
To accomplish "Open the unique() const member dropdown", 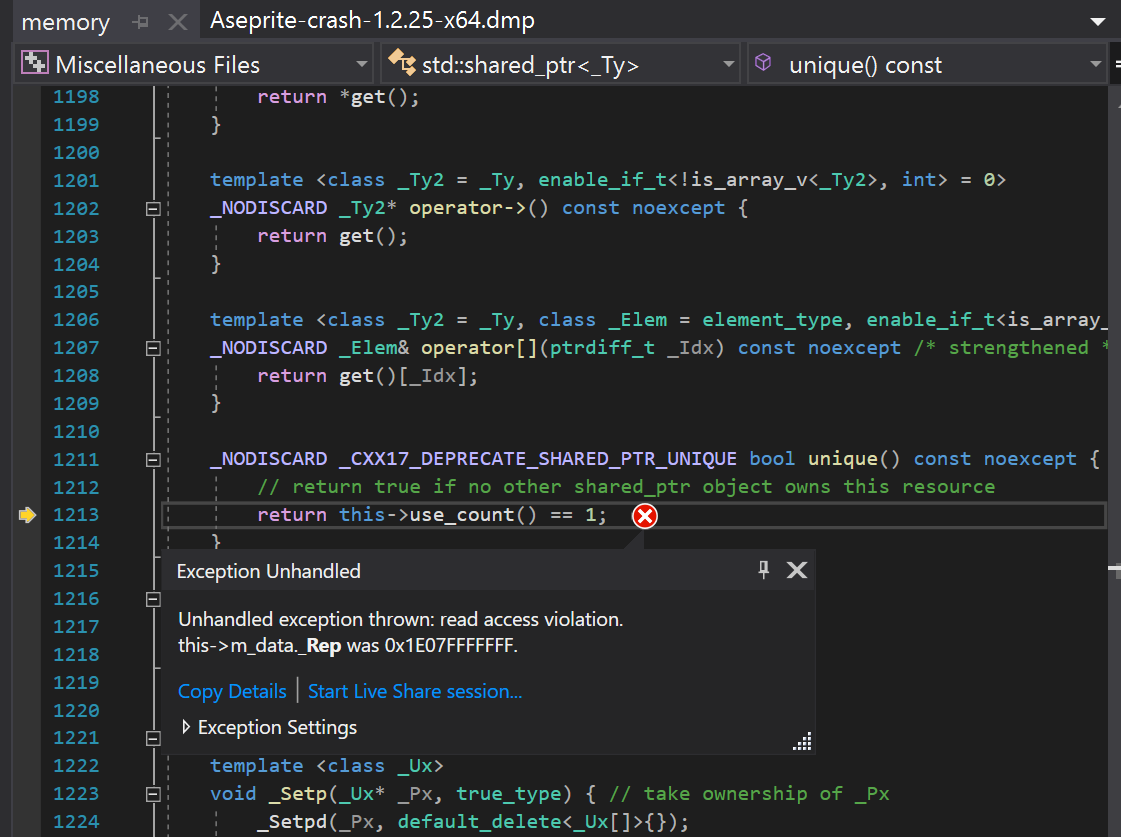I will click(x=1095, y=64).
